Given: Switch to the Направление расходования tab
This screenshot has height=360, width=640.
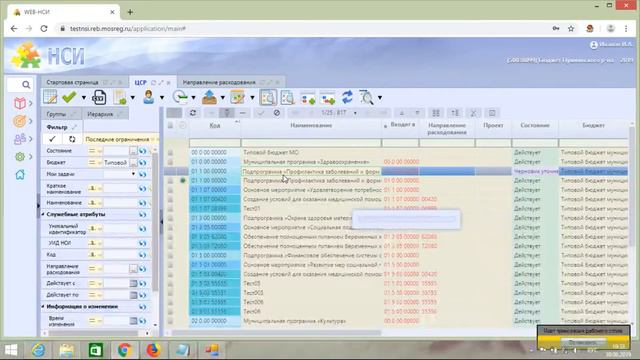Looking at the screenshot, I should [x=219, y=82].
